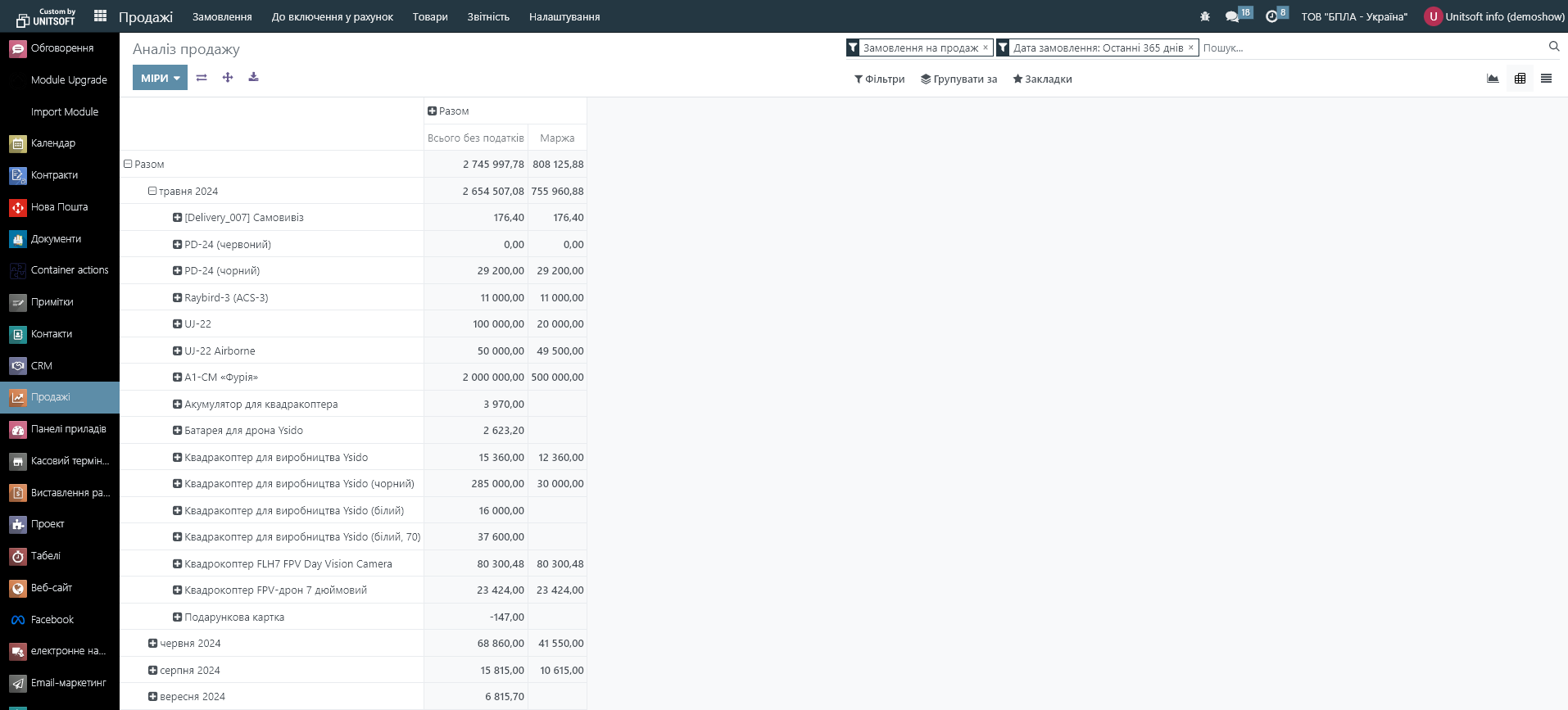Download the pivot table as xlsx
Viewport: 1568px width, 710px height.
point(254,78)
